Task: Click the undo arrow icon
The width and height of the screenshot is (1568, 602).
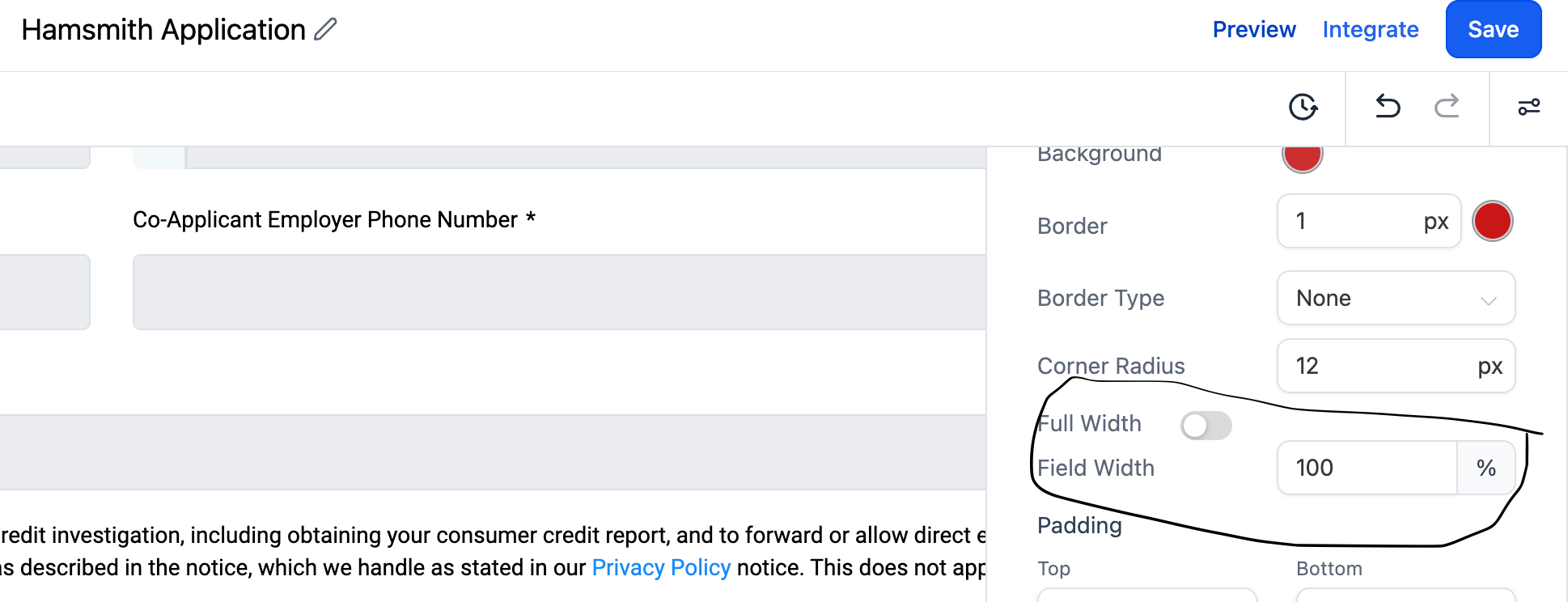Action: coord(1388,107)
